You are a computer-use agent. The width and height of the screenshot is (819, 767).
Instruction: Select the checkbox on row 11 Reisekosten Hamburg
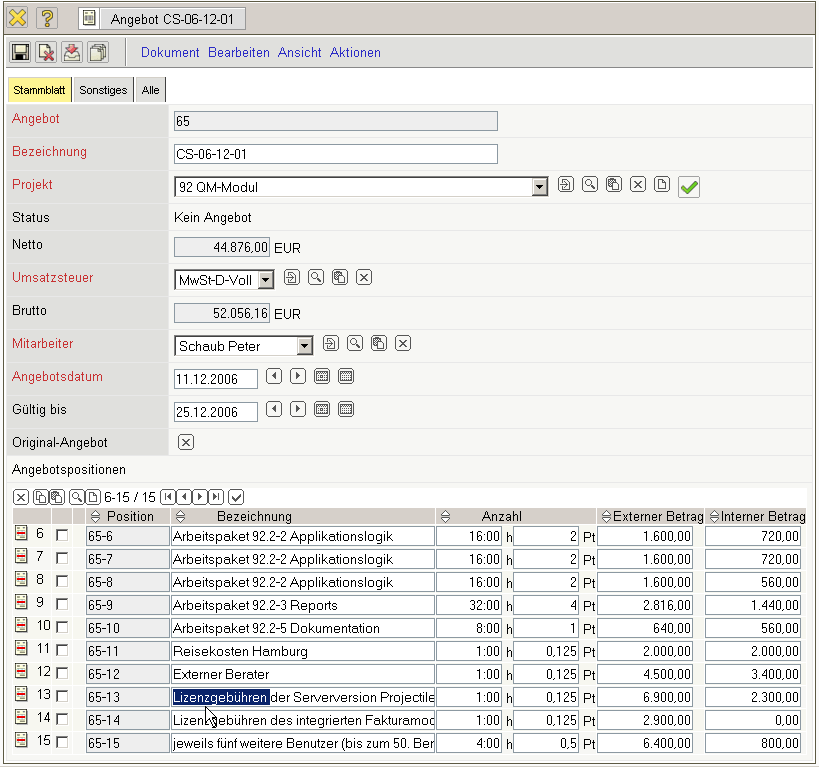point(62,651)
